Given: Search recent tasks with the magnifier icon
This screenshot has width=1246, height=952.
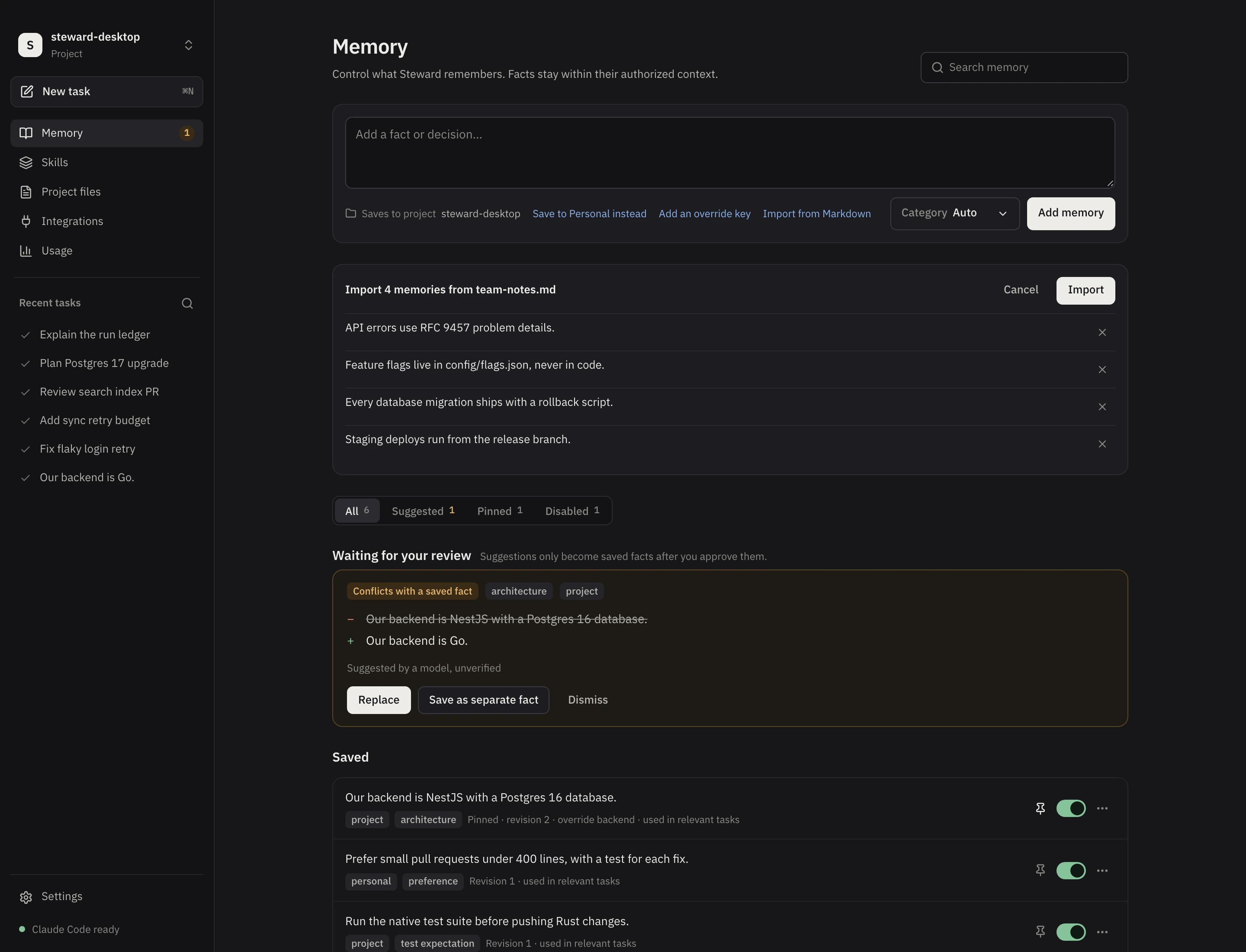Looking at the screenshot, I should click(187, 304).
